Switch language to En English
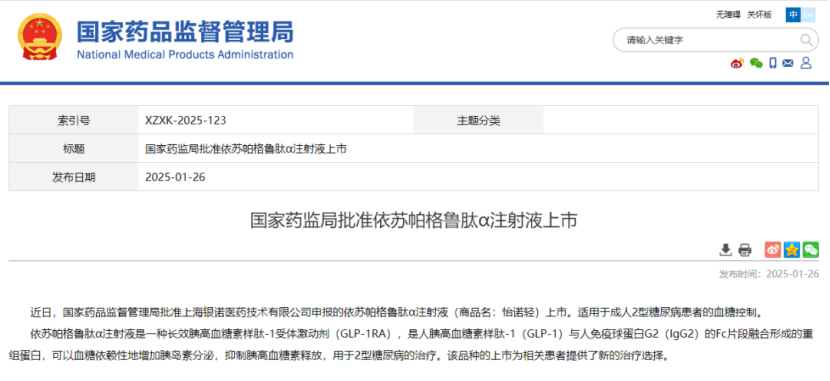 [808, 15]
